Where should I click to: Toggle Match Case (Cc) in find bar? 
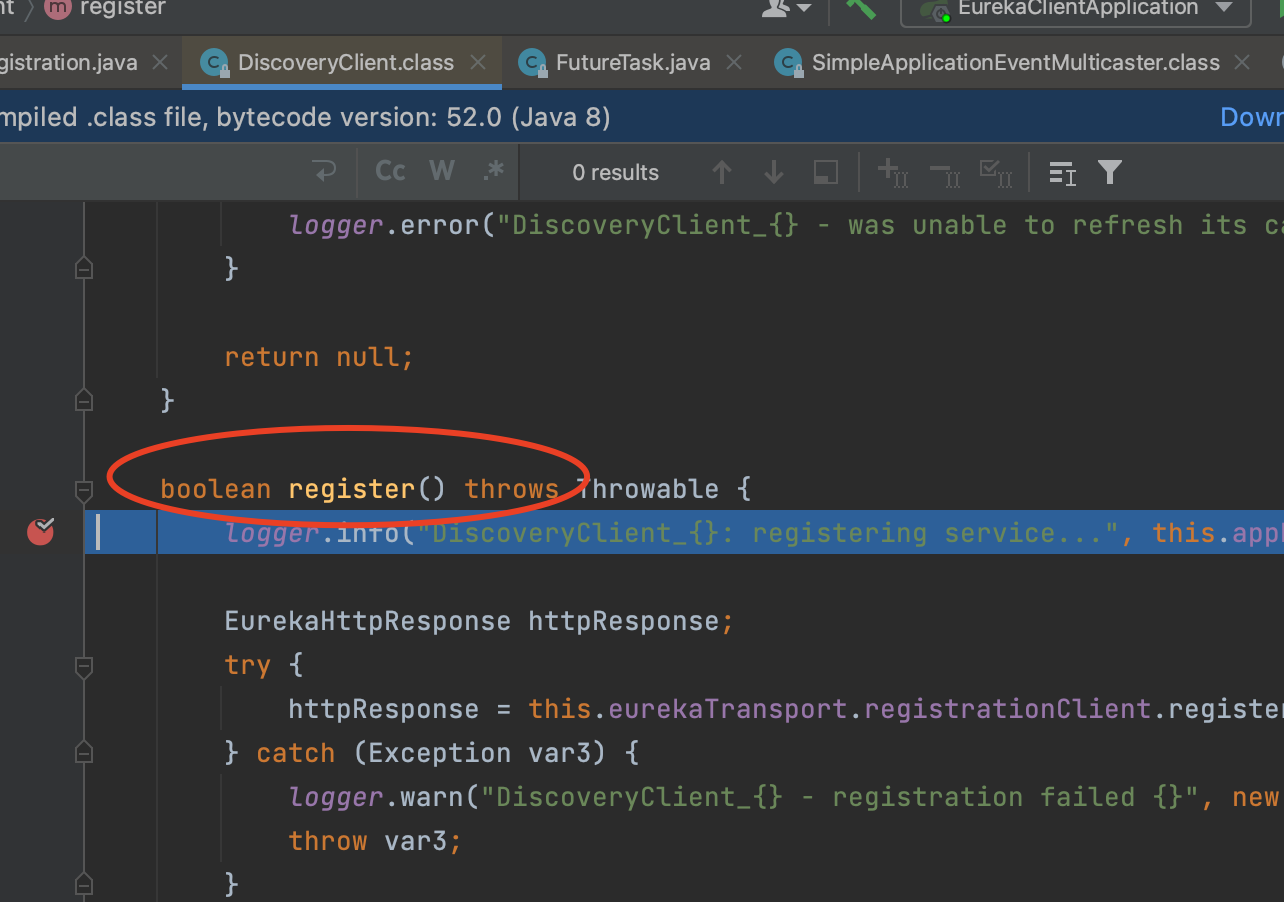click(x=390, y=172)
